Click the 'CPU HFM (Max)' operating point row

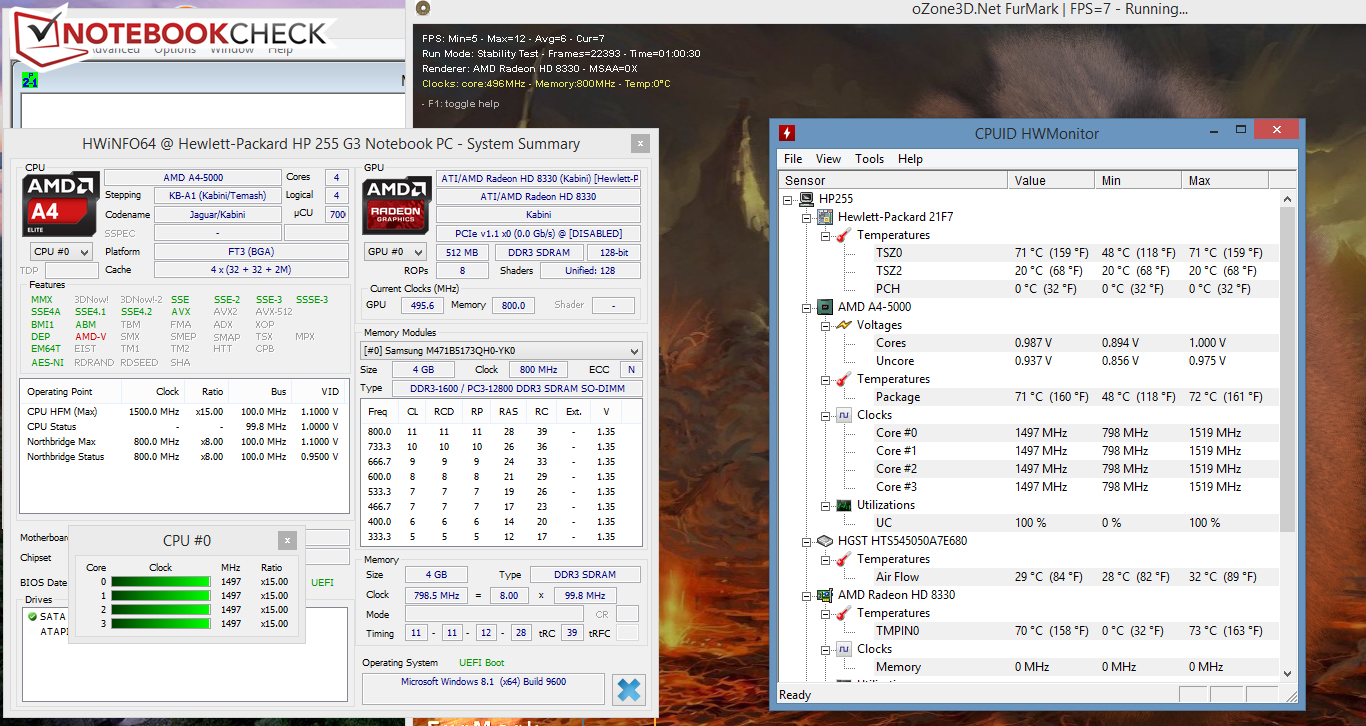point(183,411)
